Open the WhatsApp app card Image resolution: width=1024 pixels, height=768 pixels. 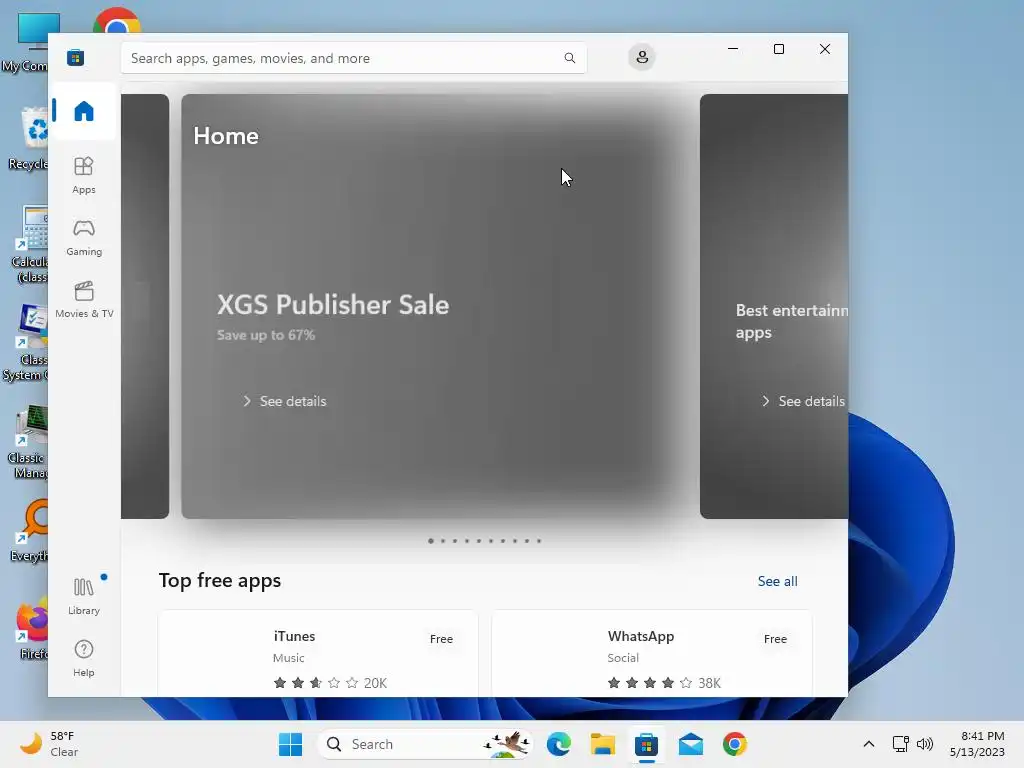(652, 653)
